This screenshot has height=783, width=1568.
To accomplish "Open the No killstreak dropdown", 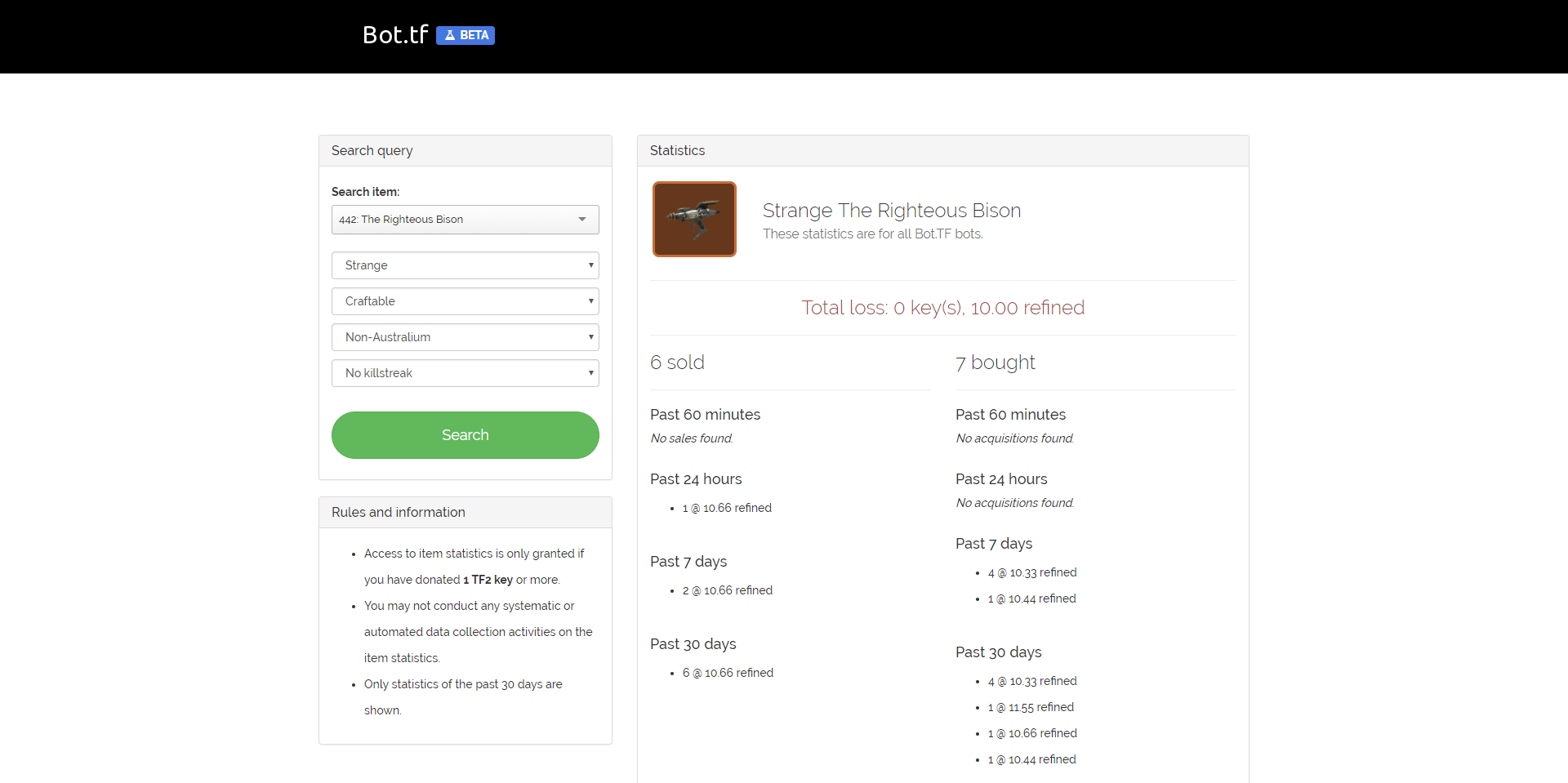I will click(x=465, y=373).
